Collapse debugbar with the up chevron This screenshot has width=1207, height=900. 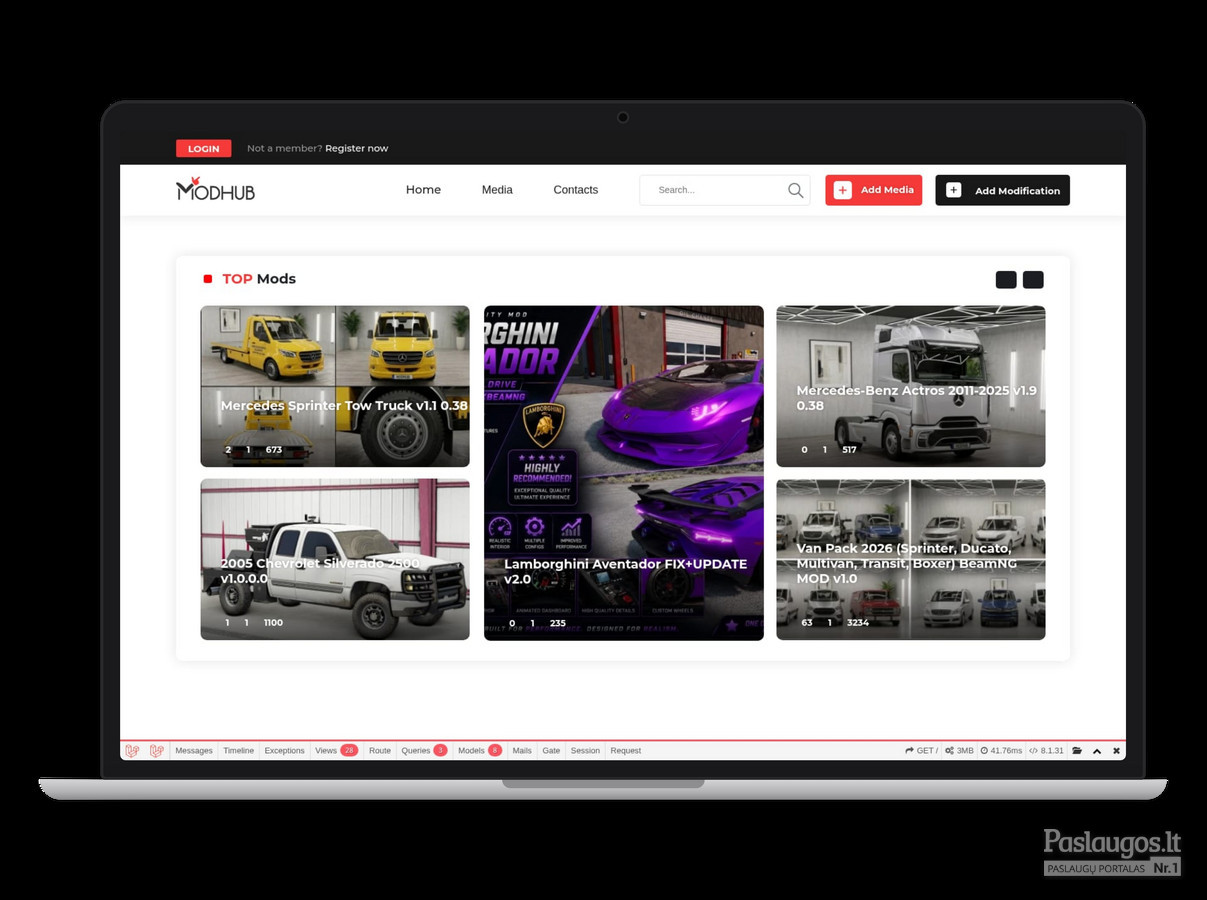pos(1097,751)
